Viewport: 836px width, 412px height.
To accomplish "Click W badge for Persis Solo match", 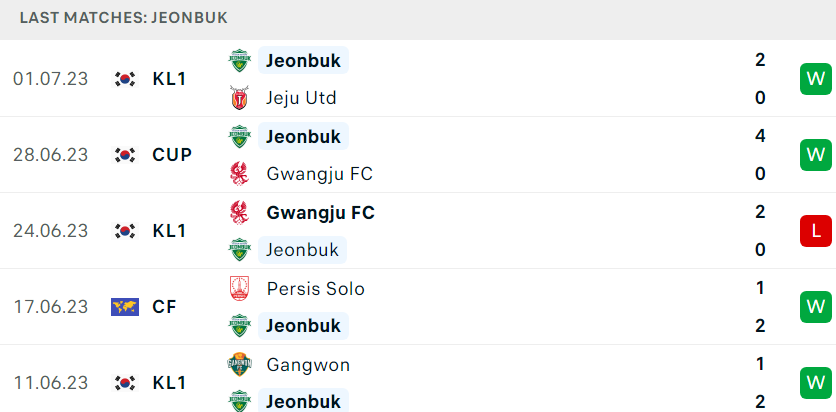I will [x=816, y=307].
